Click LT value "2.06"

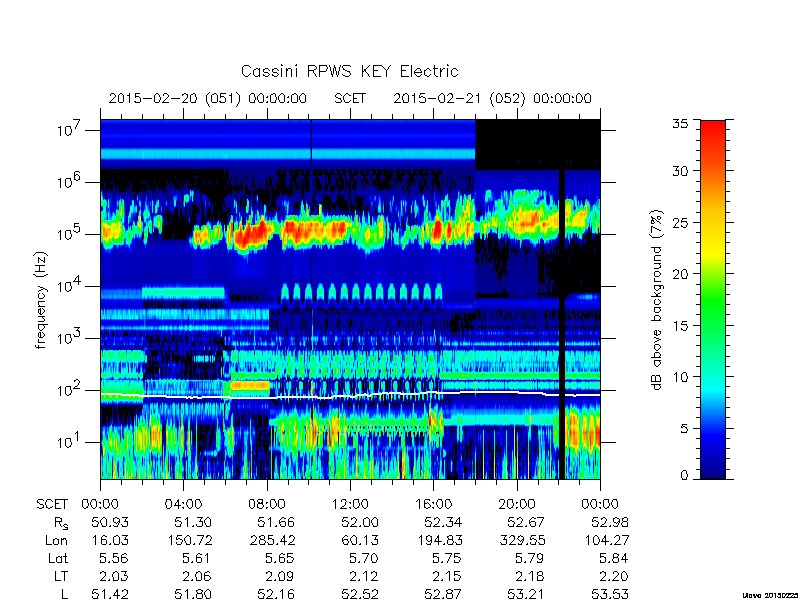[x=197, y=576]
